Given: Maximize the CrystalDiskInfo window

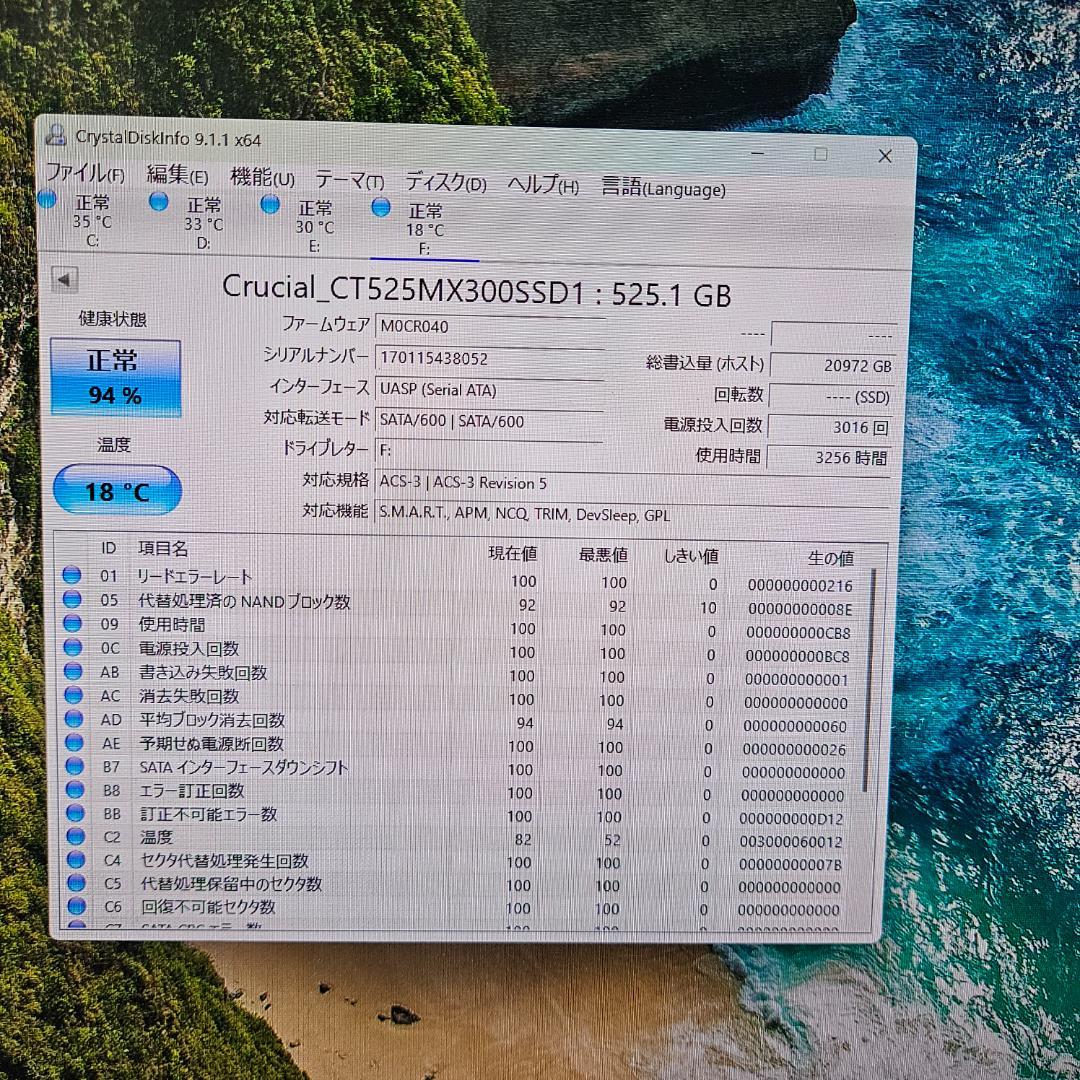Looking at the screenshot, I should click(820, 154).
